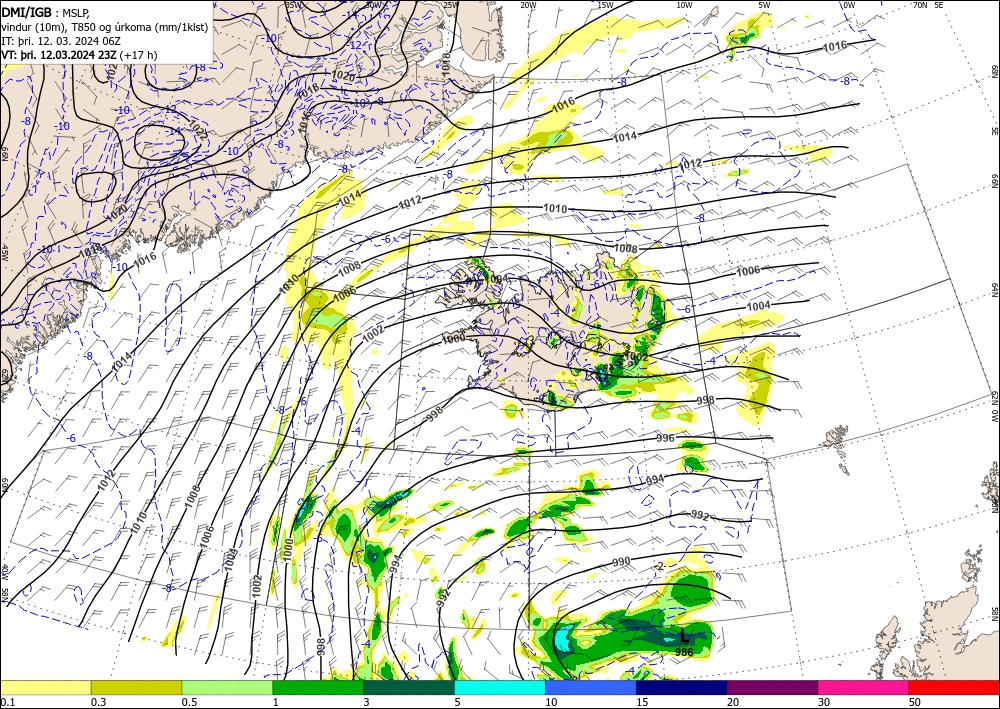Click the '990' isobar label

click(x=621, y=562)
